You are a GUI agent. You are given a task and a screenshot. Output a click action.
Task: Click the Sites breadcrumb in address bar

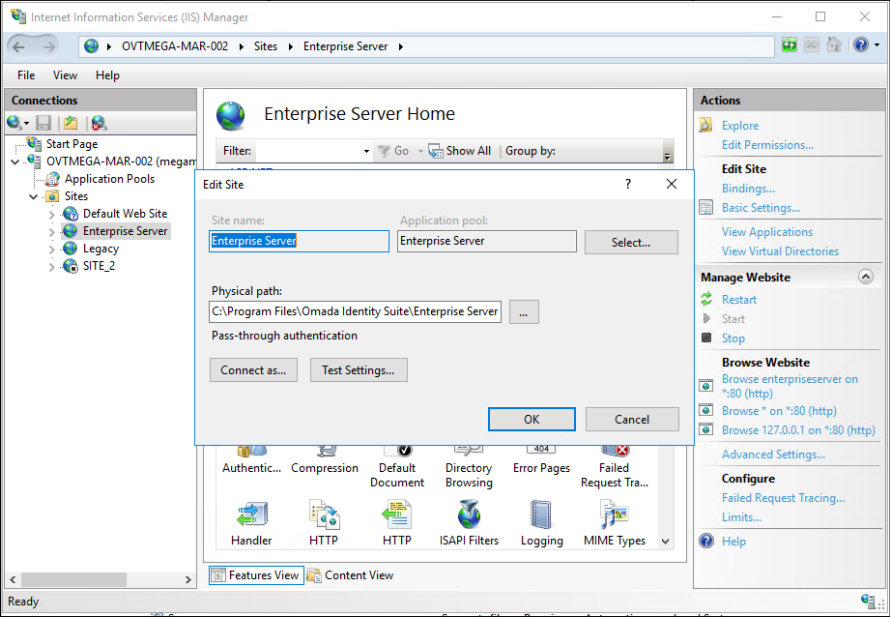pyautogui.click(x=266, y=47)
